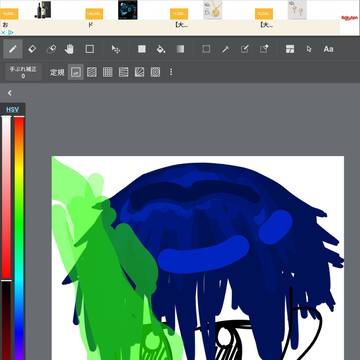Select the solid Fill square tool
The width and height of the screenshot is (360, 360).
[x=142, y=49]
